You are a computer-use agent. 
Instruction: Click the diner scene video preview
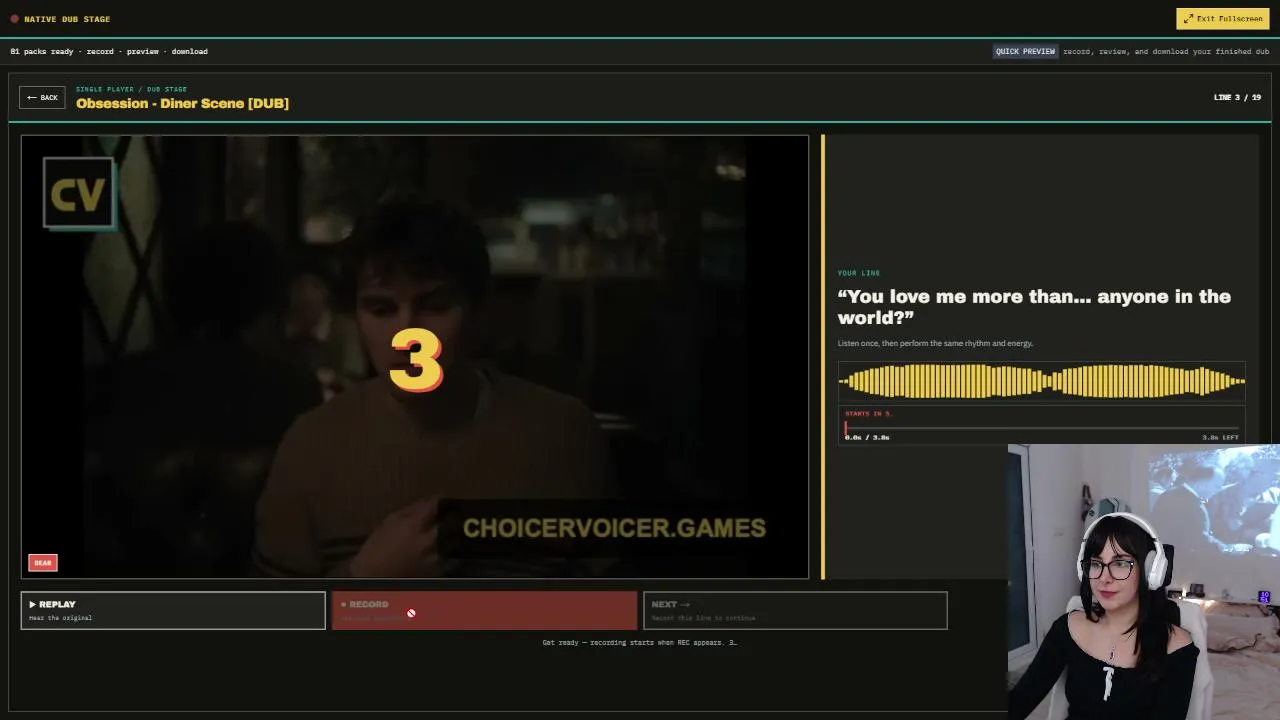coord(415,357)
